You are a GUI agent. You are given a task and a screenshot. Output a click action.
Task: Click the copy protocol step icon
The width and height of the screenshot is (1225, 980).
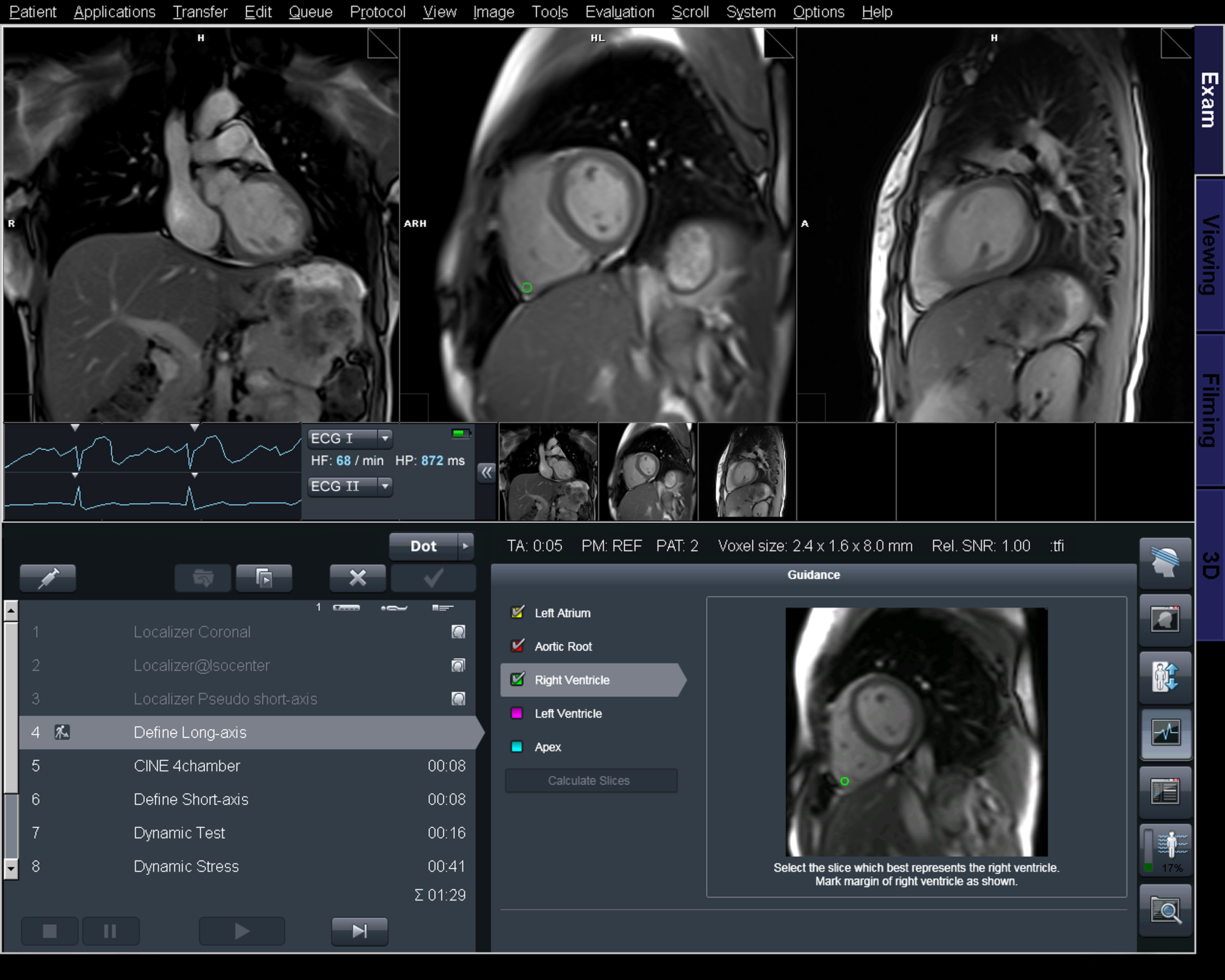click(264, 578)
